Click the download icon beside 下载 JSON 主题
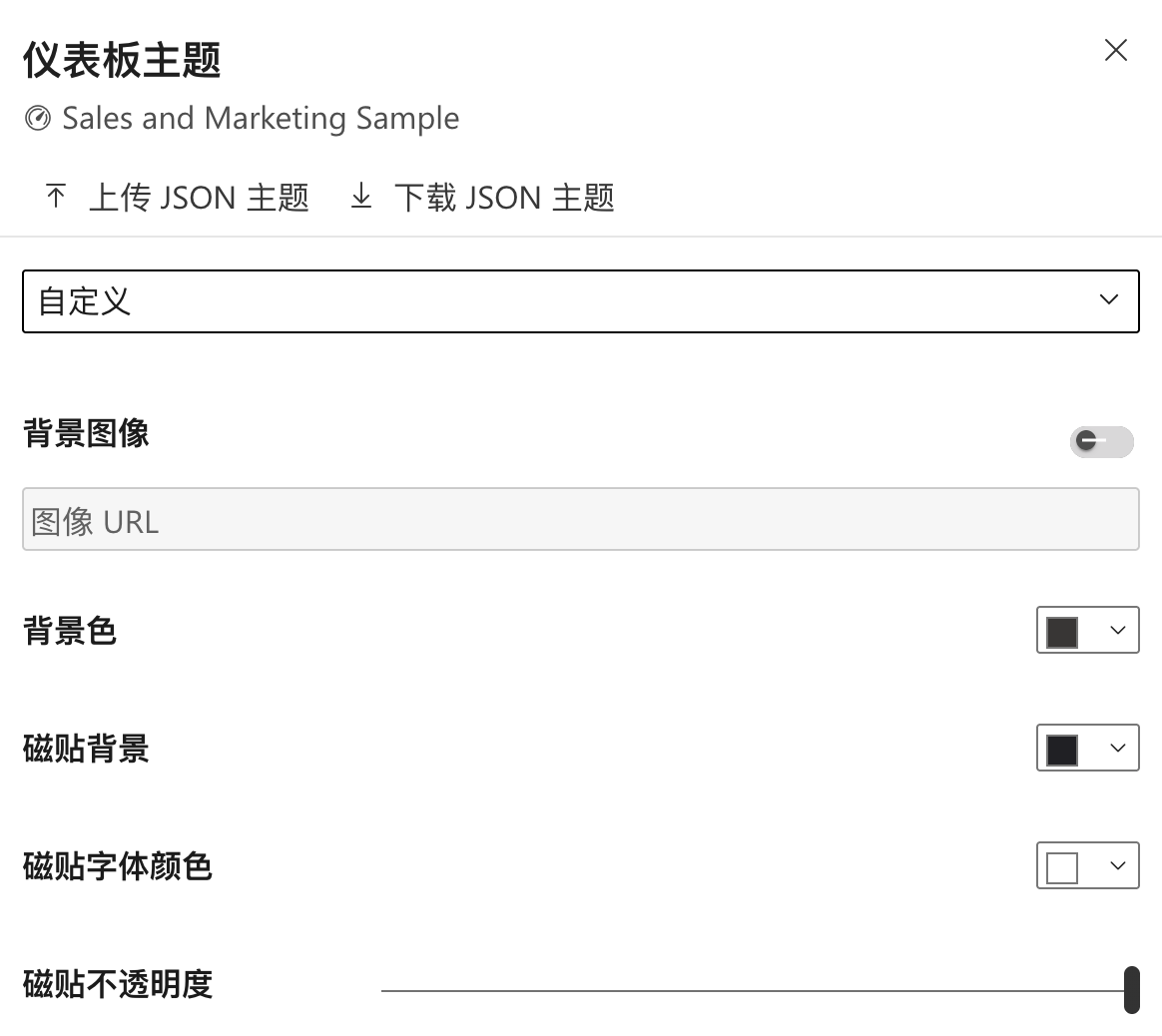Viewport: 1162px width, 1036px height. (x=360, y=198)
